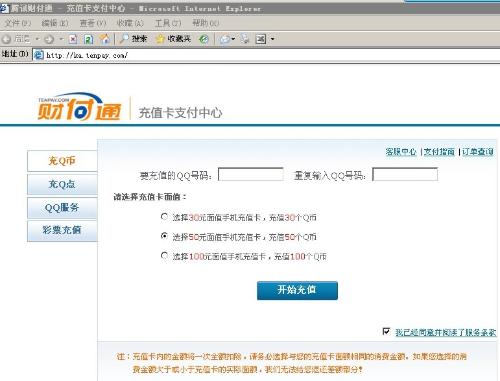500x381 pixels.
Task: Open the Back history dropdown arrow
Action: pos(37,39)
